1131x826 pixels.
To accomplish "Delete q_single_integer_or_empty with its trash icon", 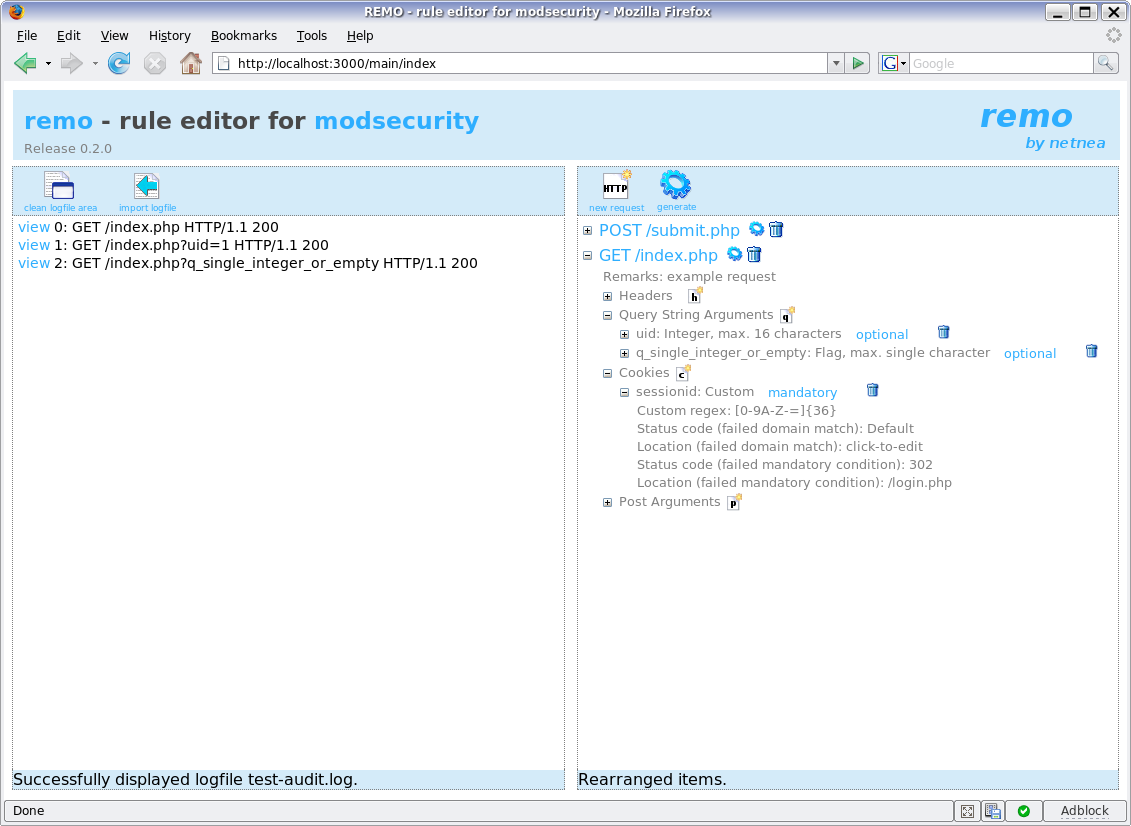I will pos(1091,351).
